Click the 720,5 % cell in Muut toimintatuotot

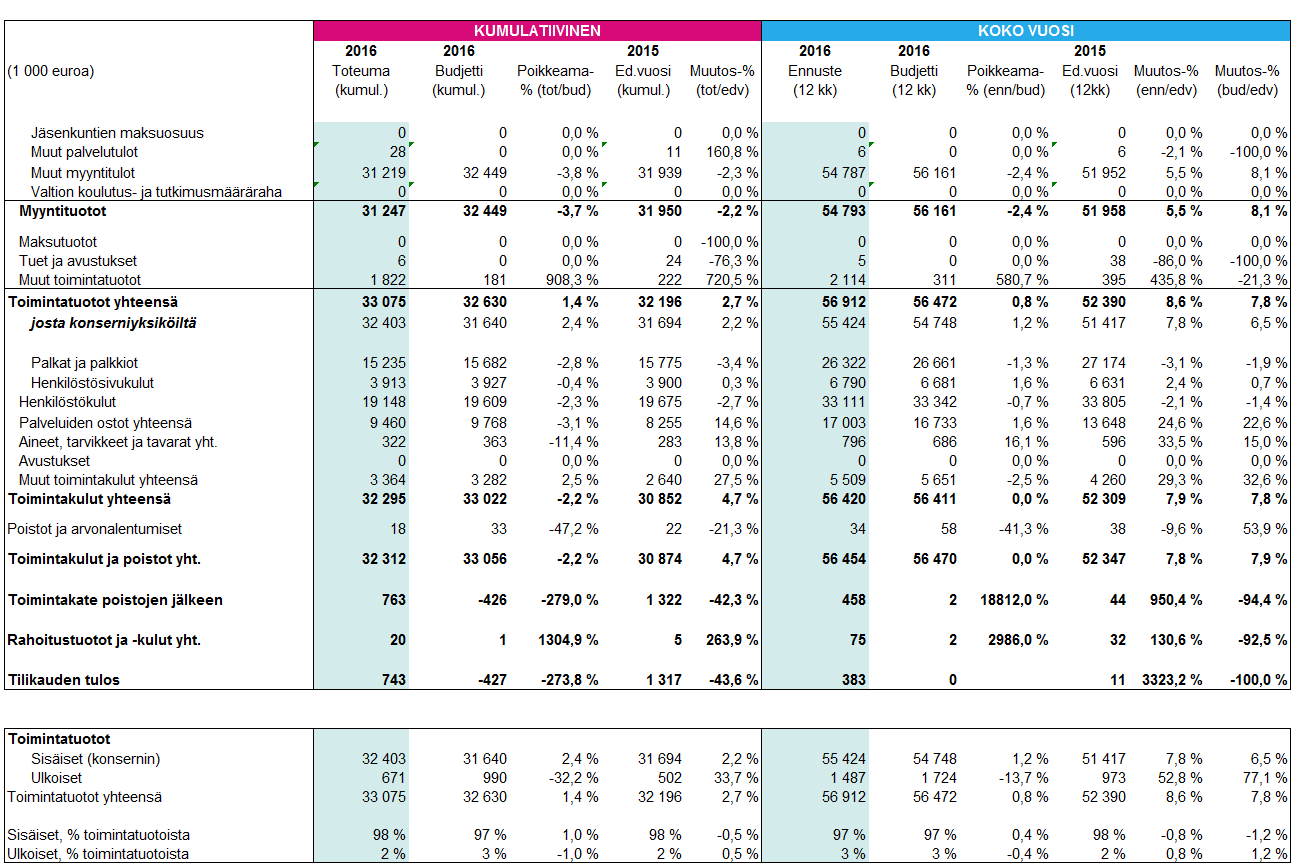click(x=731, y=280)
